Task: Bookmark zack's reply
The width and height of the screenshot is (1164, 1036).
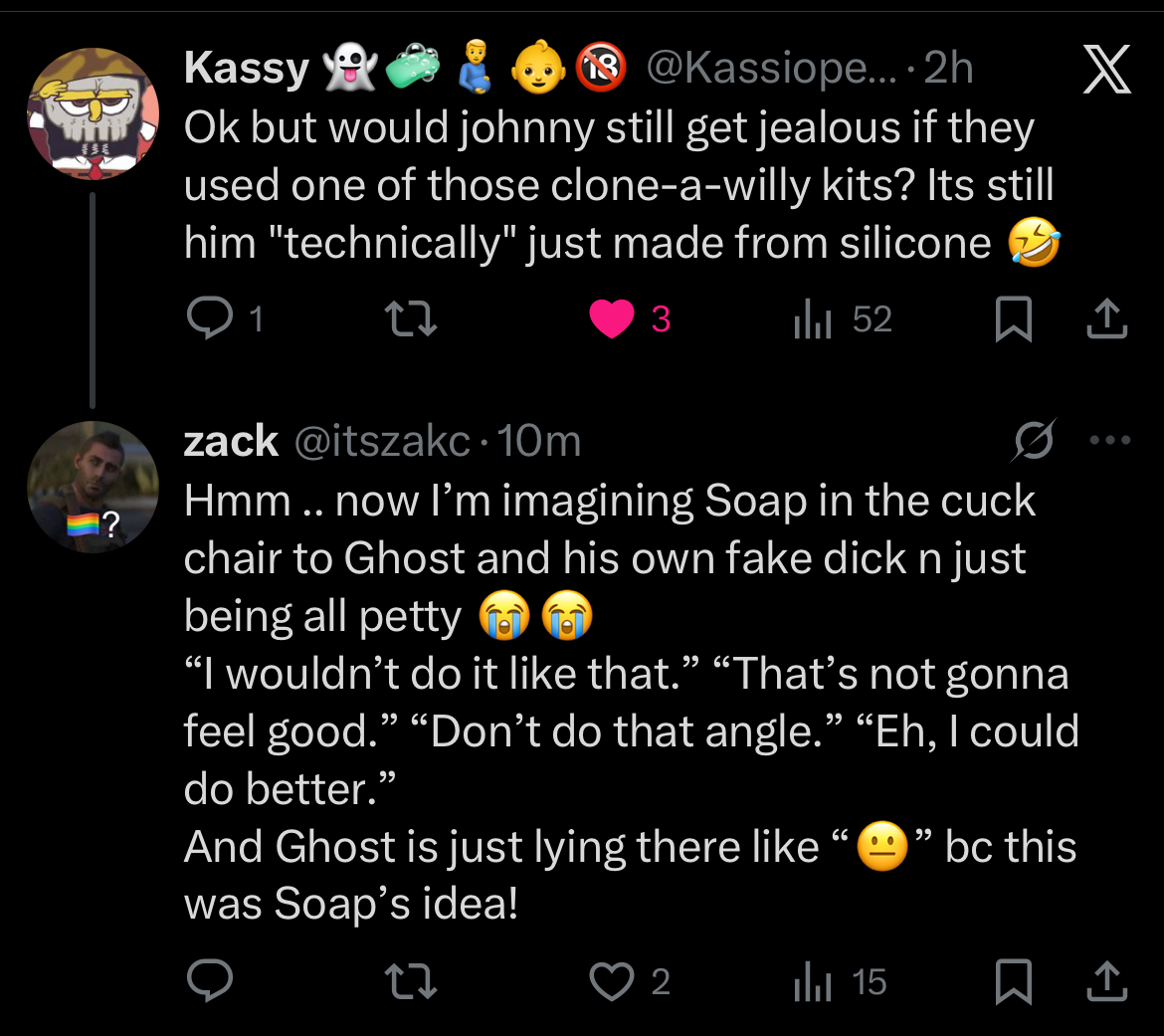Action: 1014,983
